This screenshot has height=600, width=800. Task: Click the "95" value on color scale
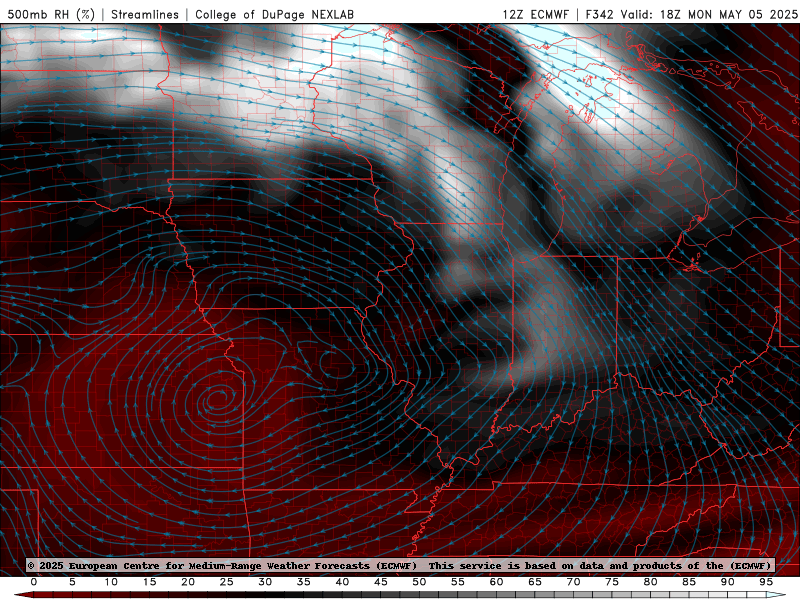tap(766, 582)
